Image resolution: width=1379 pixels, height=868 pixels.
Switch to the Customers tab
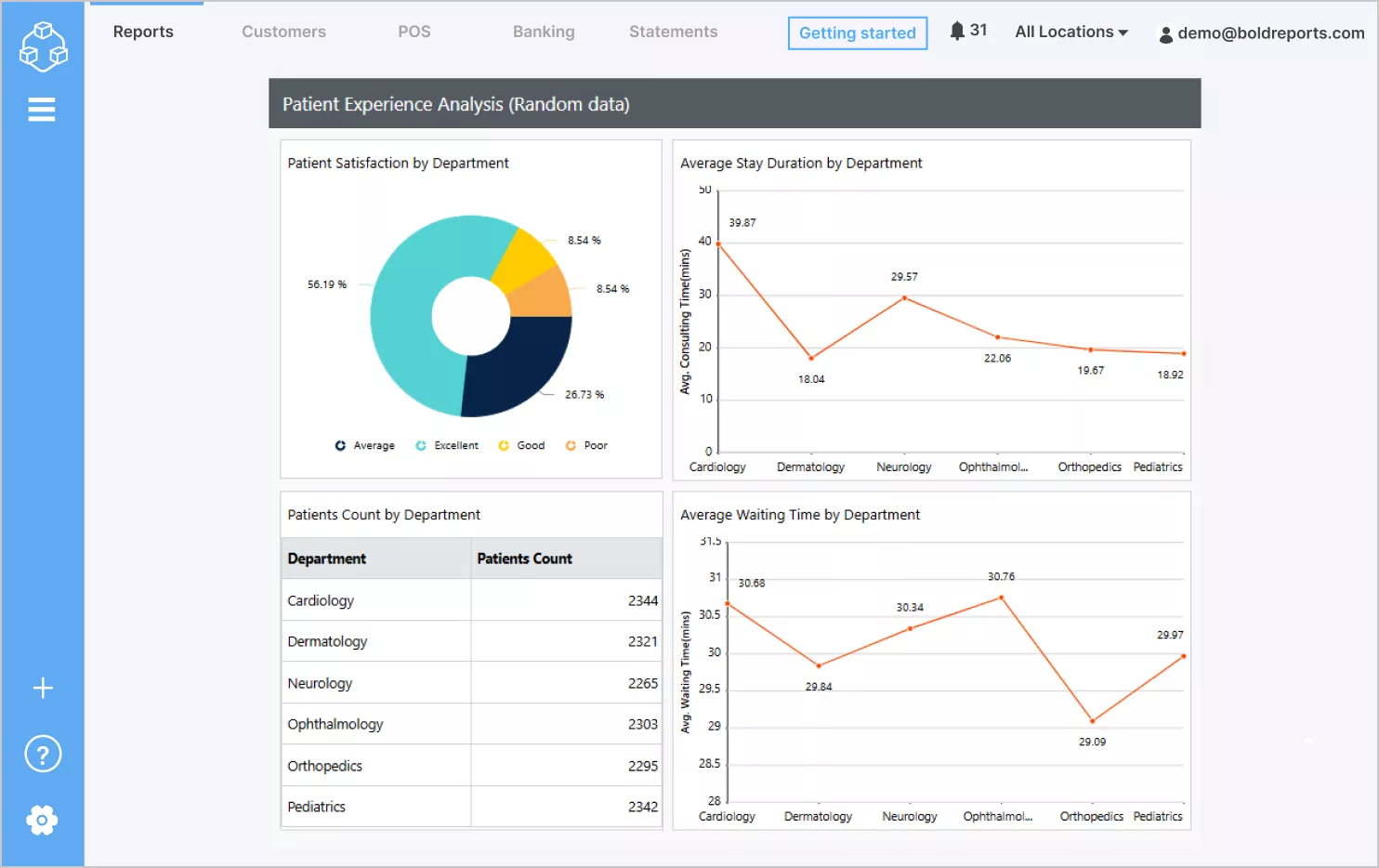(283, 31)
